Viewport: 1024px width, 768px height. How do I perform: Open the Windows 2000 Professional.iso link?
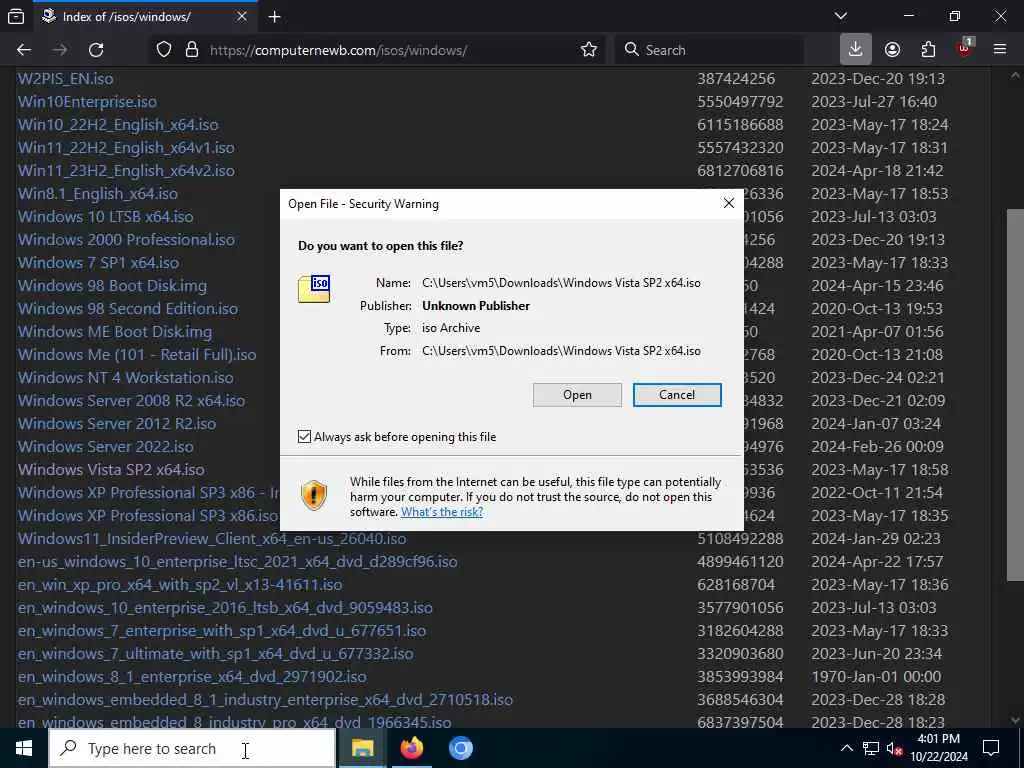tap(126, 239)
